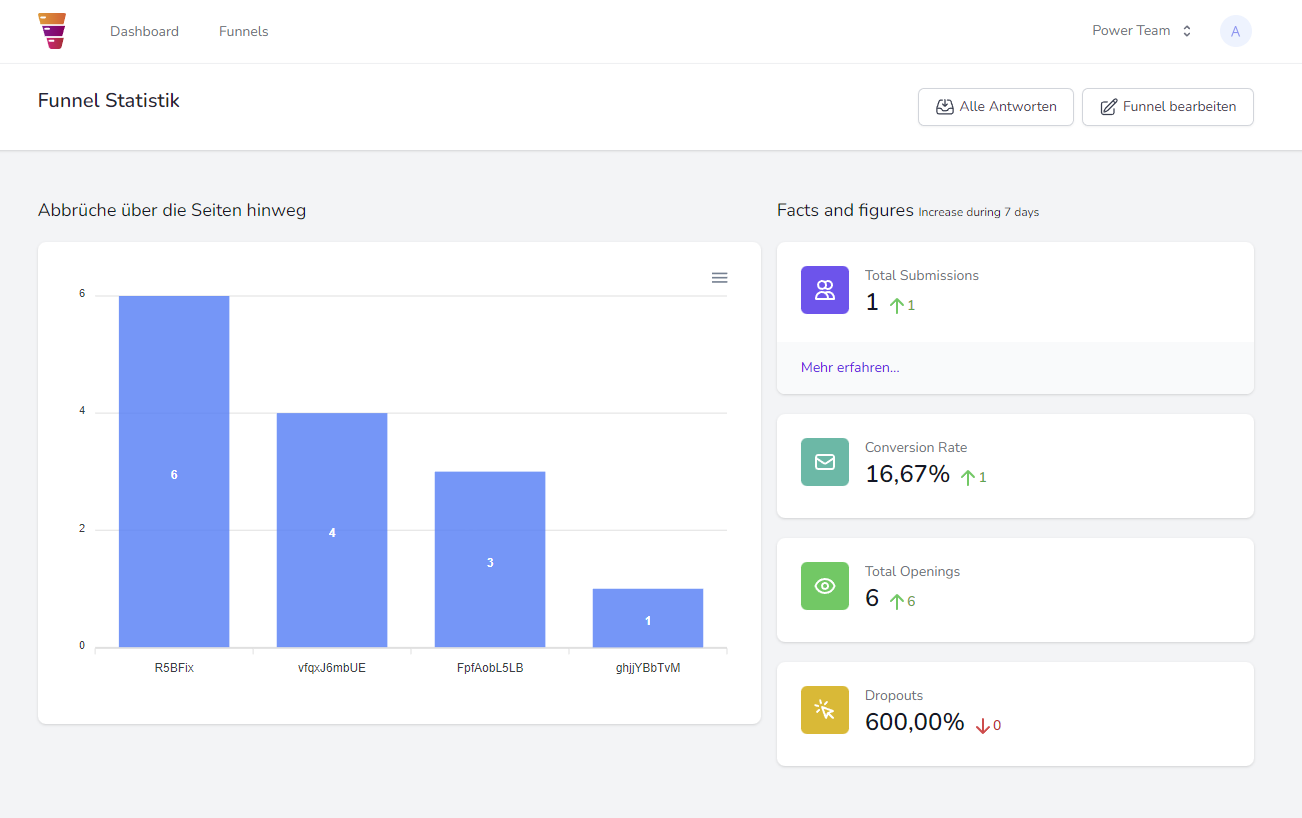Screen dimensions: 1302x818
Task: Click the green arrow beside Conversion Rate
Action: [968, 477]
